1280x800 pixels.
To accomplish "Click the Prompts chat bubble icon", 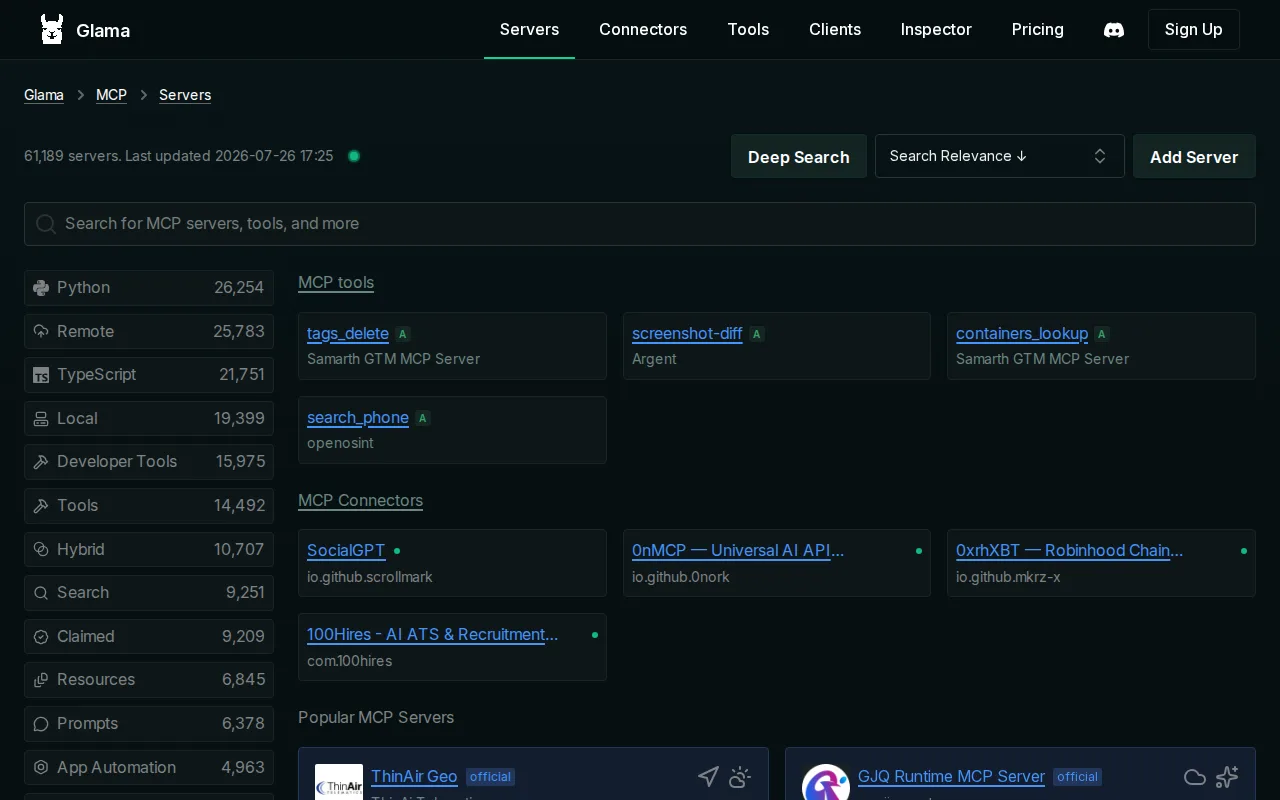I will pos(41,724).
